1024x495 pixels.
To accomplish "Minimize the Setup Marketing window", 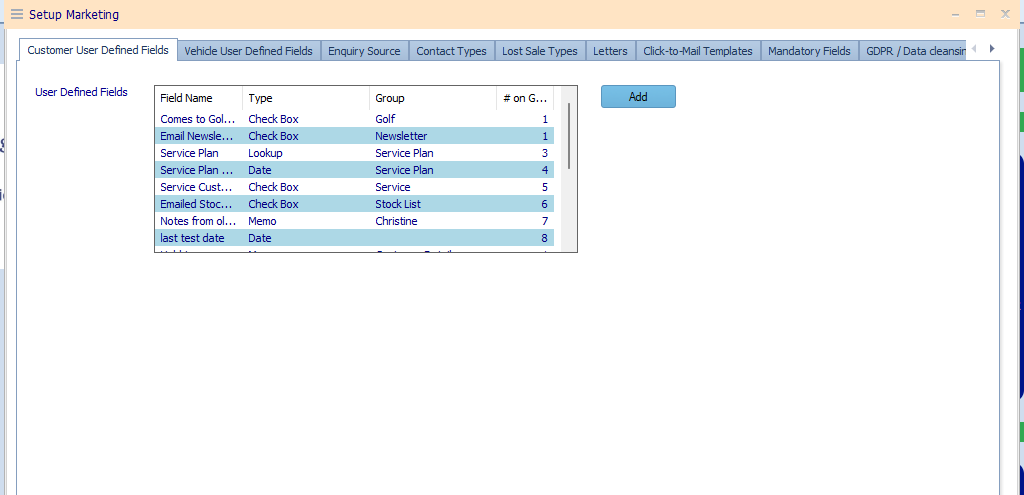I will (955, 14).
